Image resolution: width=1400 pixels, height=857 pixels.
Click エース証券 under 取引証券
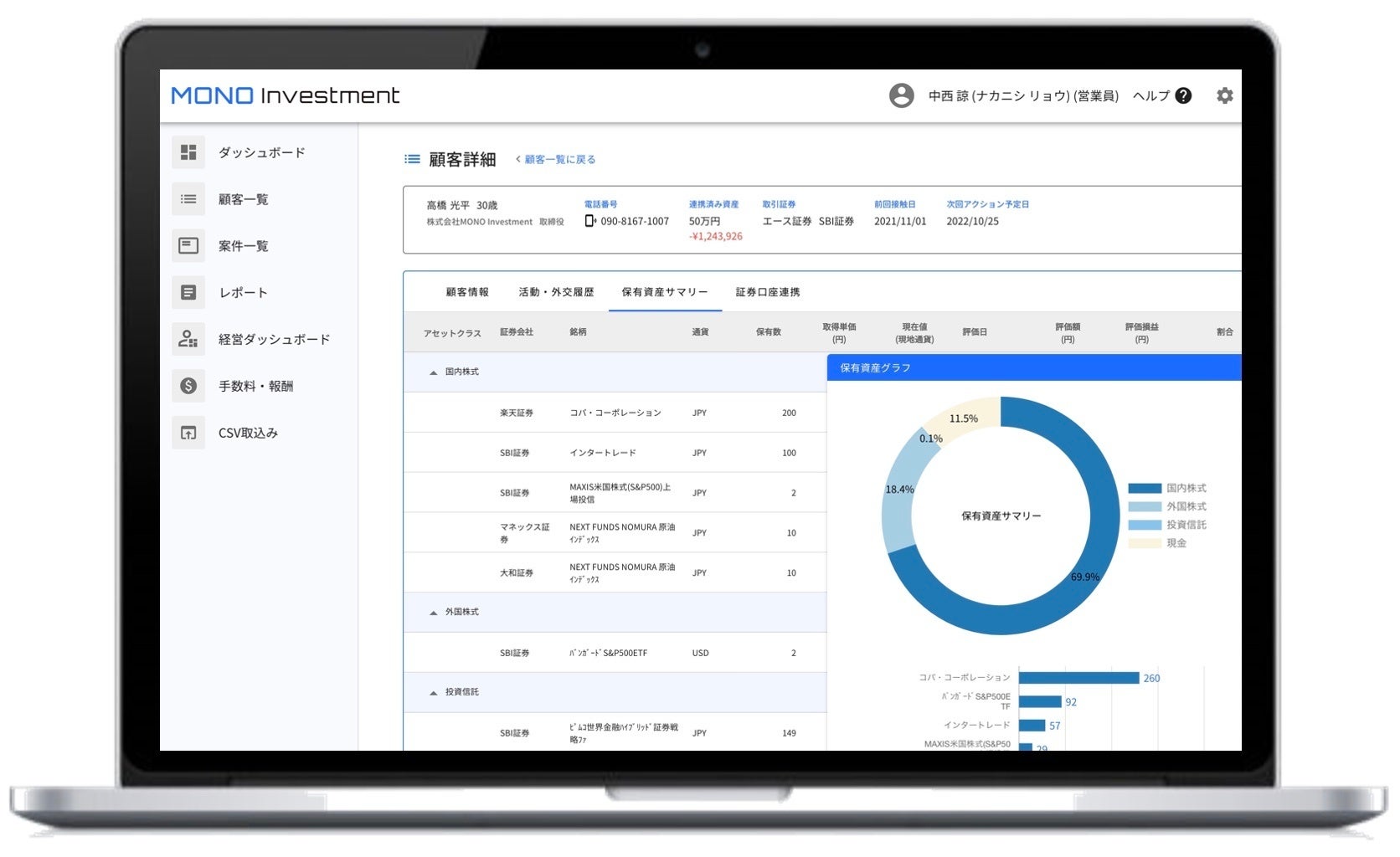[x=787, y=221]
